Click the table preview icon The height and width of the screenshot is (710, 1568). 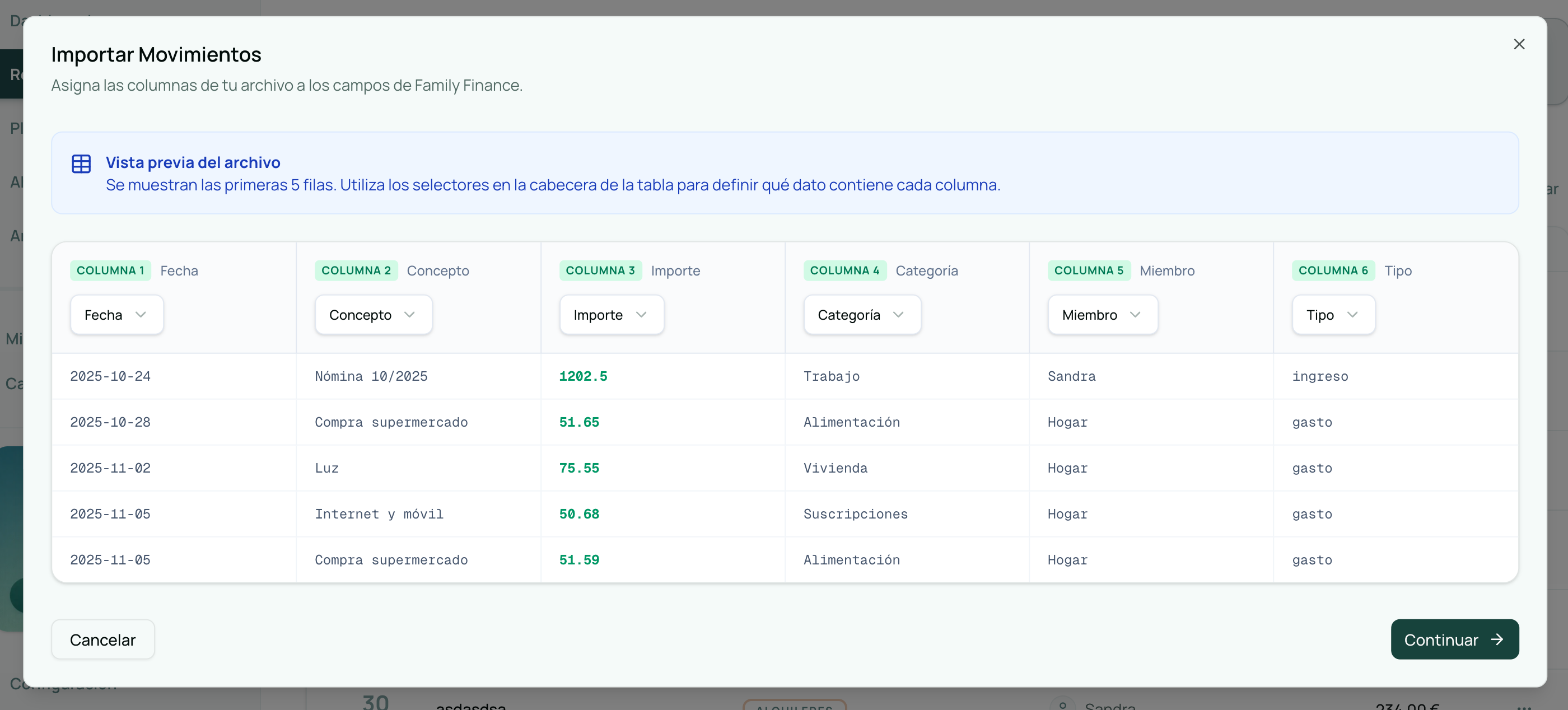[x=81, y=164]
